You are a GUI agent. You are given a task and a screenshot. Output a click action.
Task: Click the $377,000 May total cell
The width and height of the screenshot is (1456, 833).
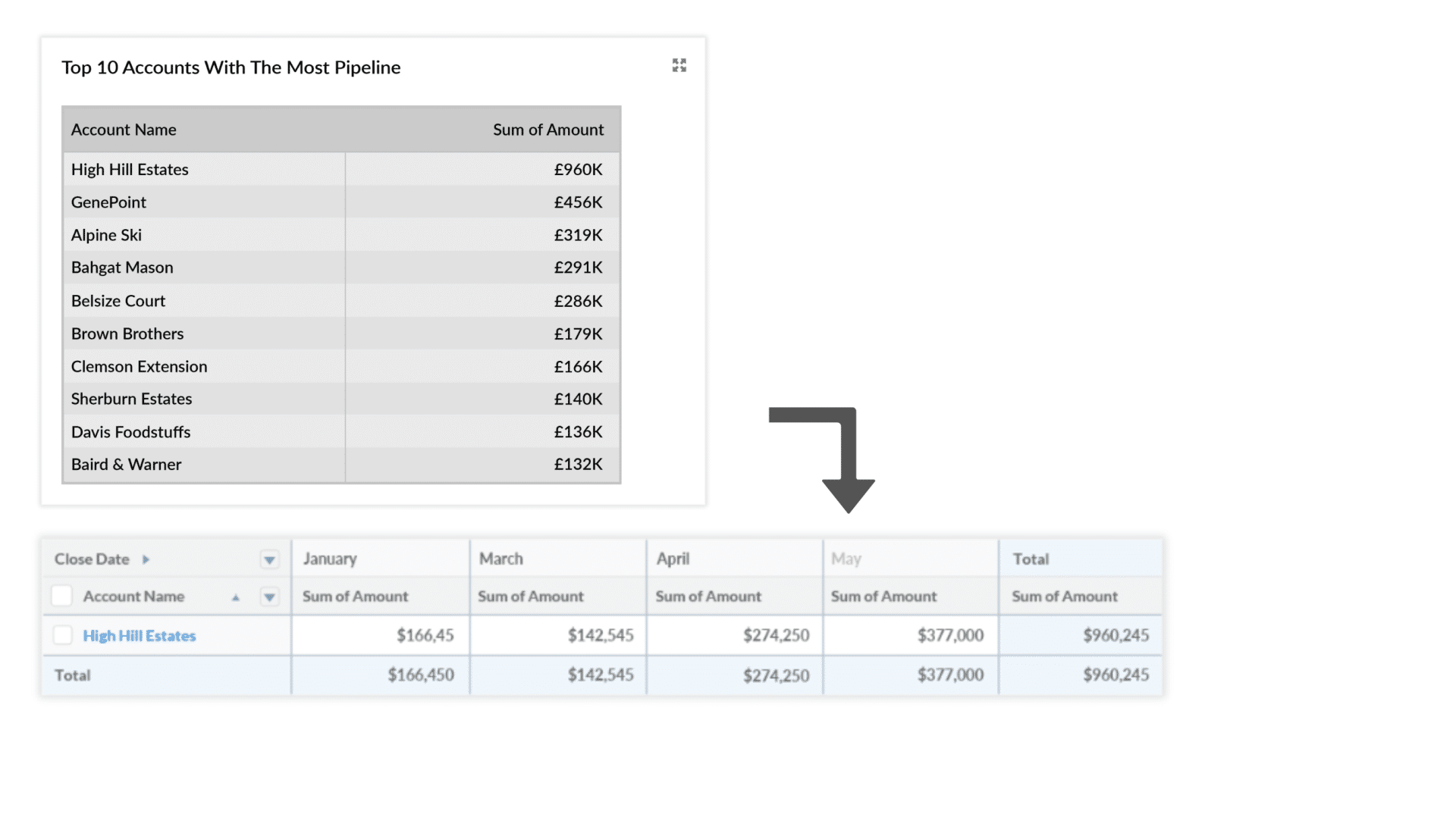pyautogui.click(x=952, y=675)
